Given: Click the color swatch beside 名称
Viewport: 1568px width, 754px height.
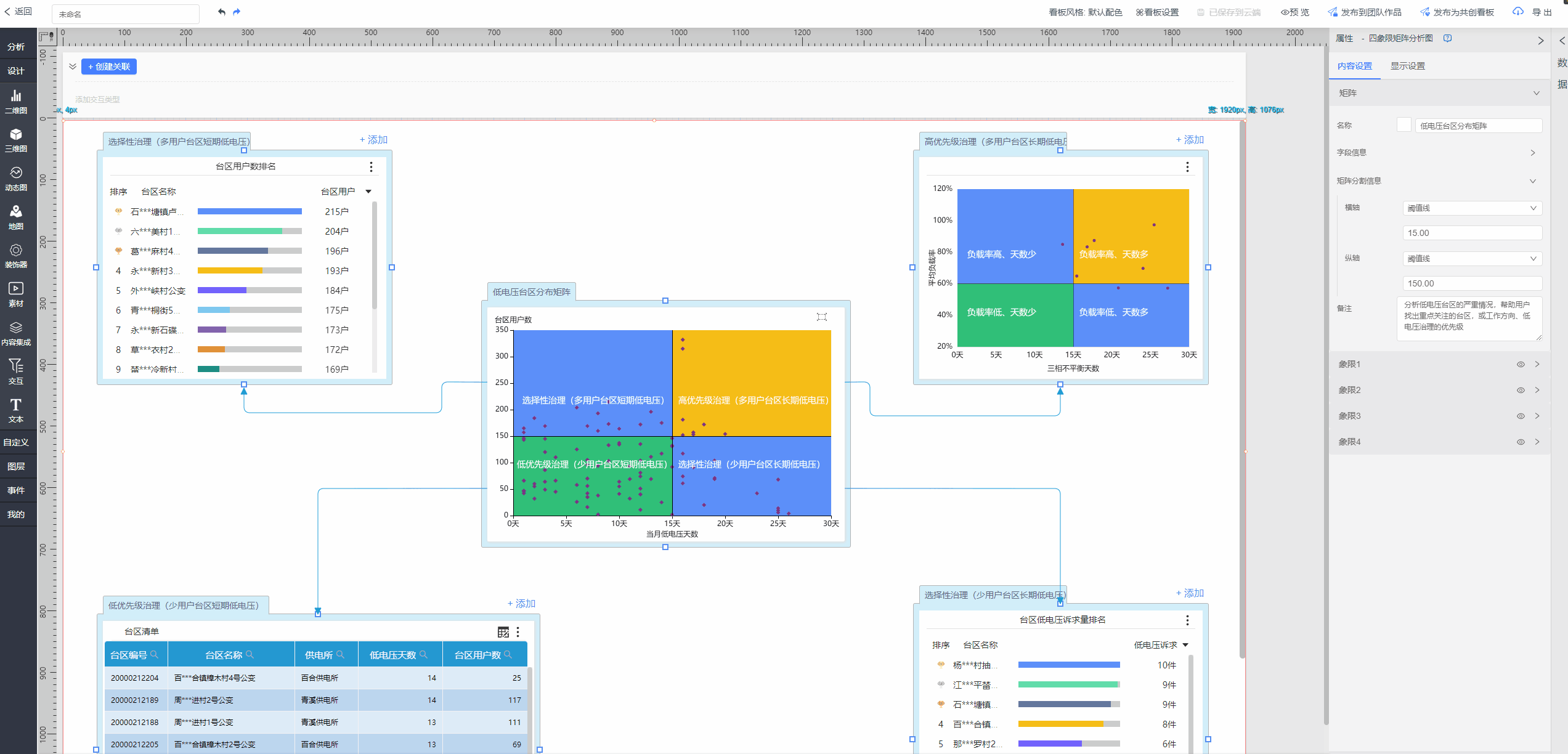Looking at the screenshot, I should pyautogui.click(x=1403, y=125).
